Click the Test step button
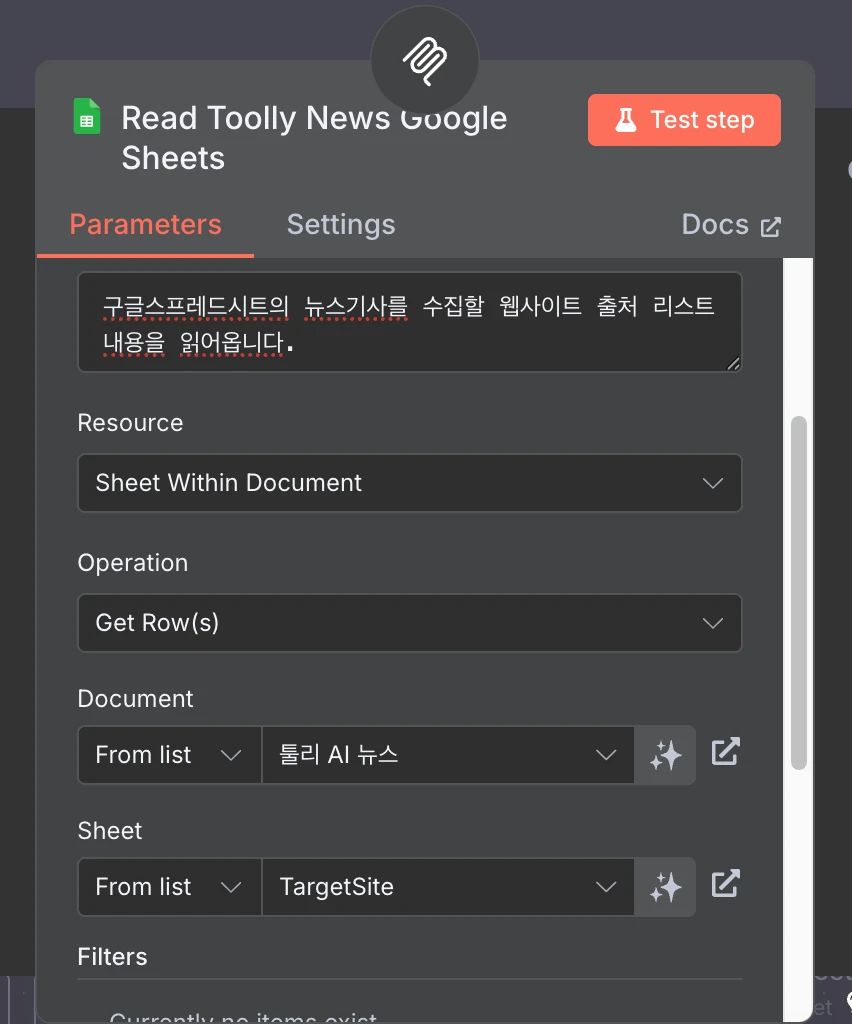The image size is (852, 1024). pyautogui.click(x=684, y=120)
